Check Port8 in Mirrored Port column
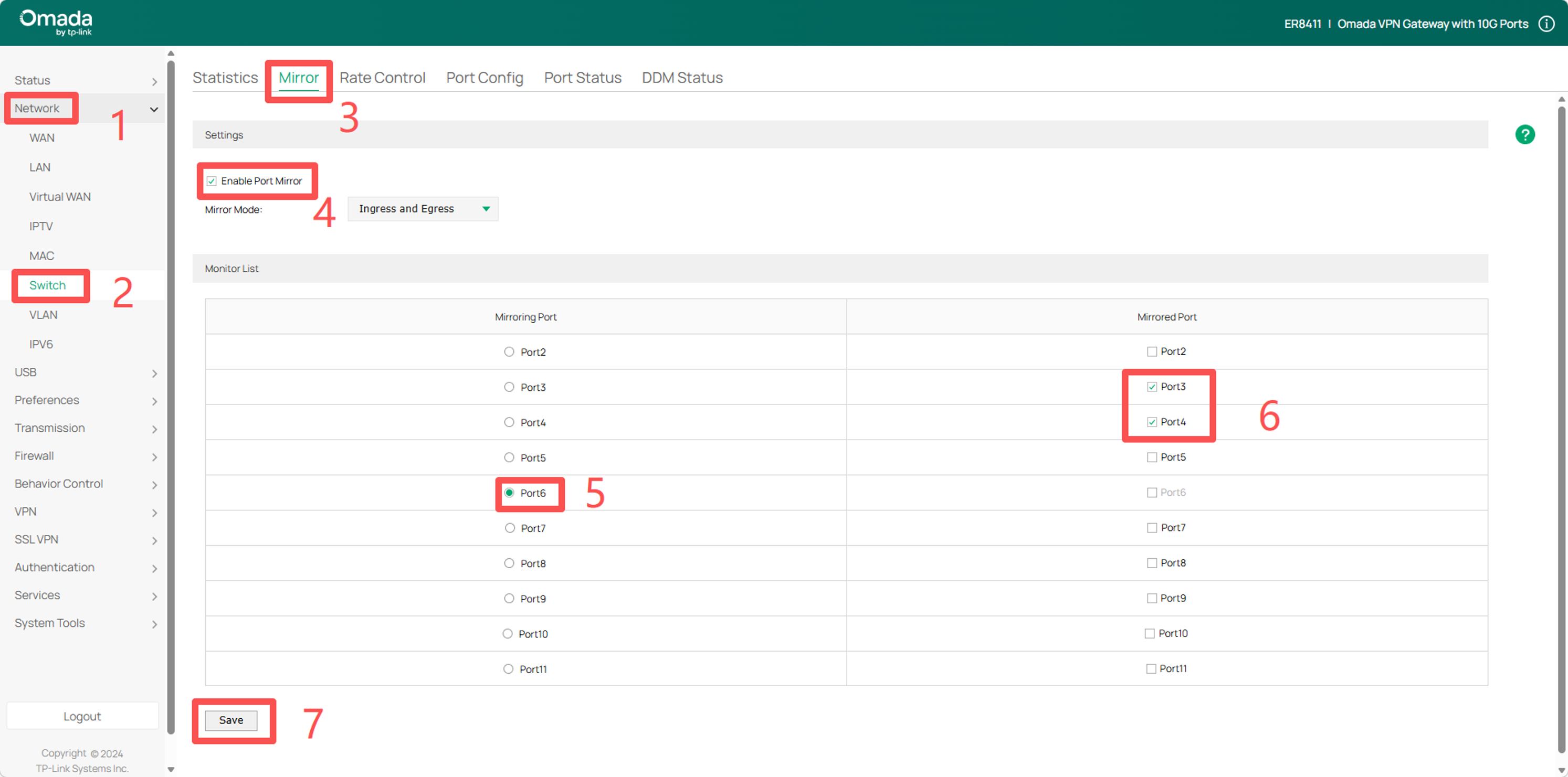1568x777 pixels. click(1152, 563)
